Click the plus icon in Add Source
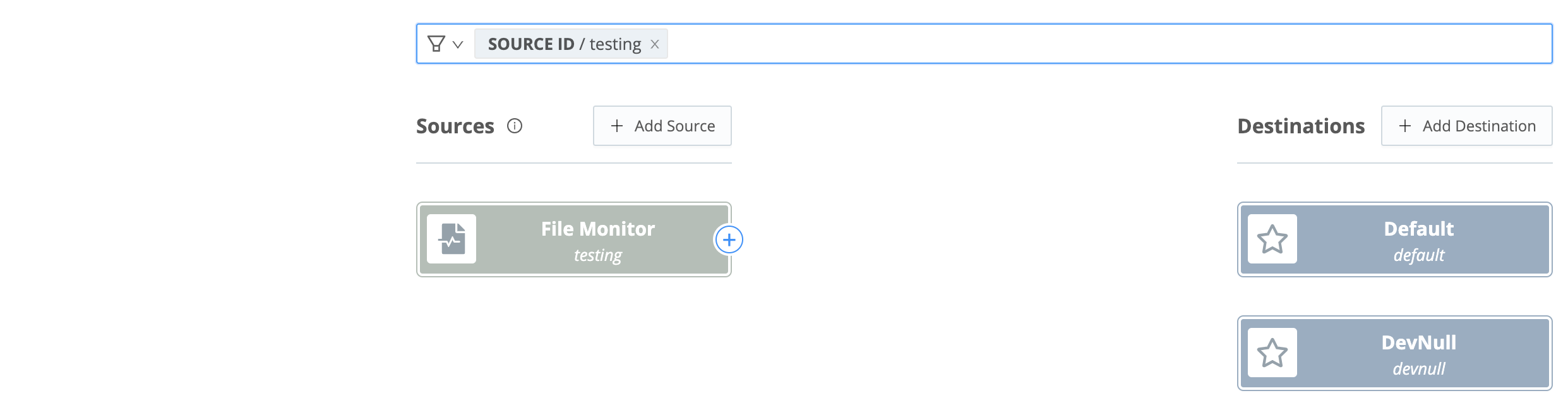Screen dimensions: 1568x393 [617, 126]
